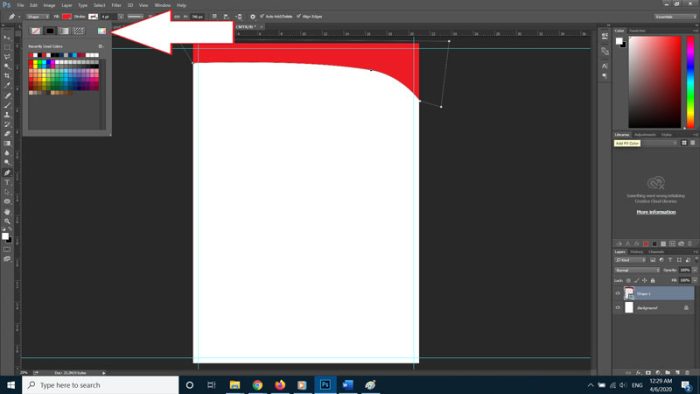Viewport: 700px width, 394px height.
Task: Hide the Shape 1 layer
Action: click(618, 294)
